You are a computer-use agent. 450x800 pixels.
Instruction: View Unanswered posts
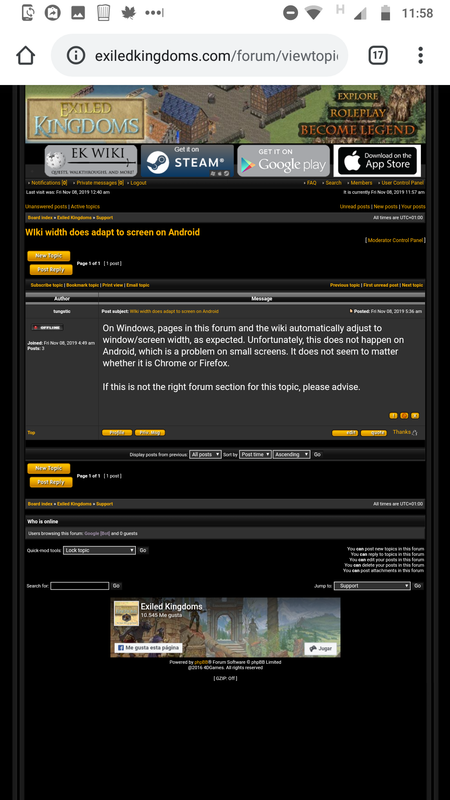click(x=46, y=207)
